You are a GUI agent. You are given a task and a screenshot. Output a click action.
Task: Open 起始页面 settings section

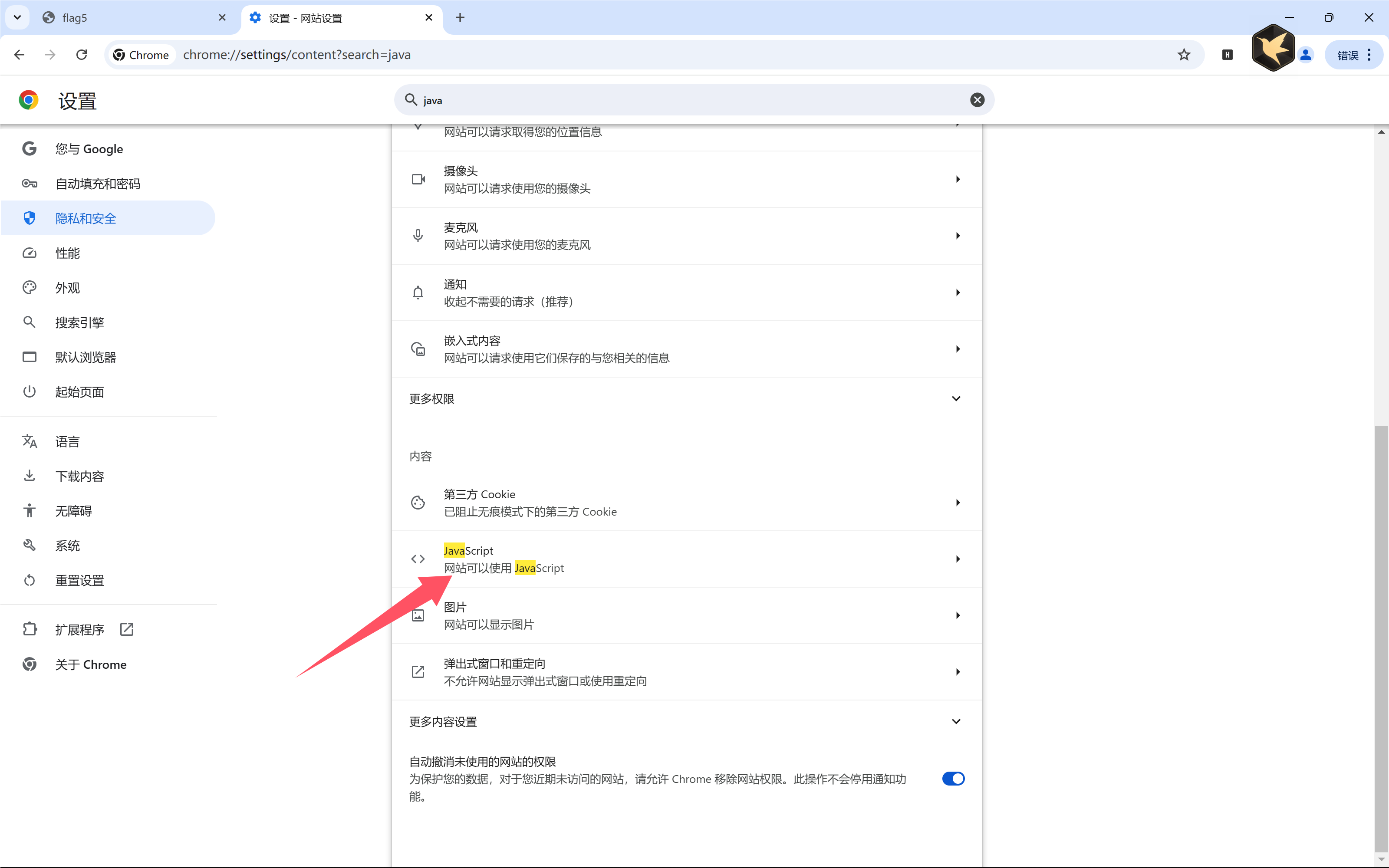108,392
